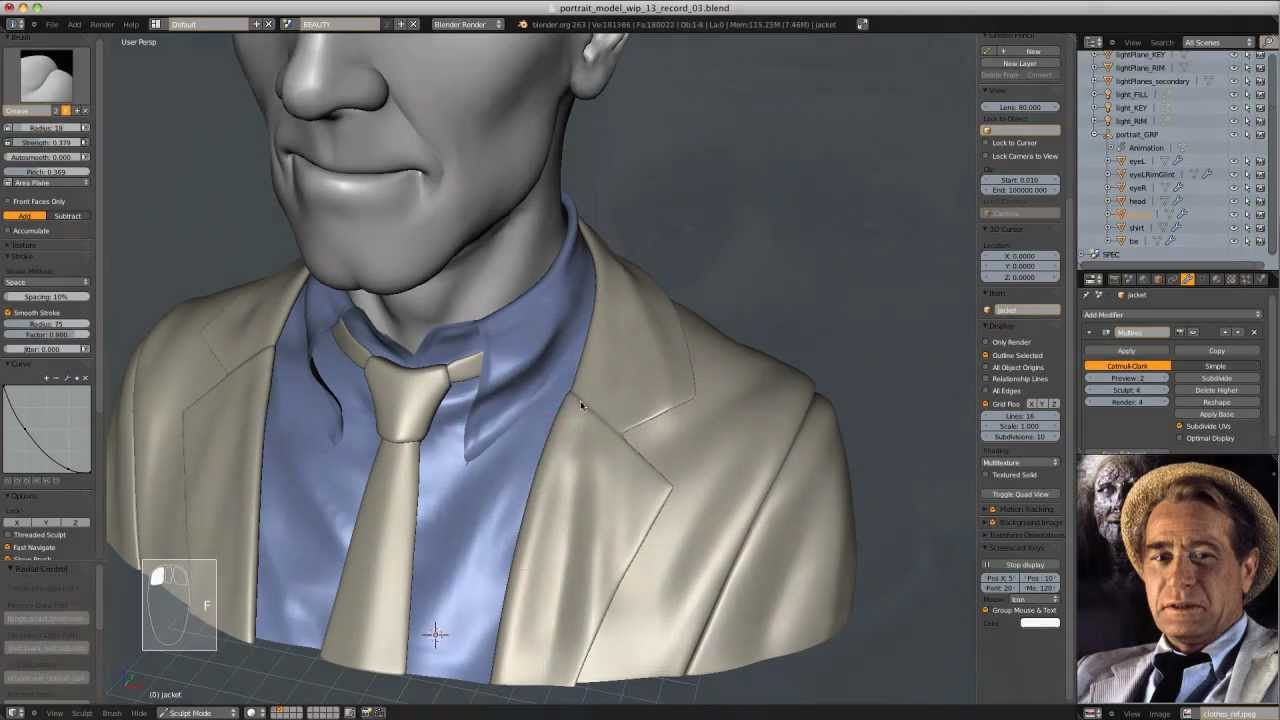1280x720 pixels.
Task: Toggle Subdivide UVs checkbox
Action: click(1179, 427)
